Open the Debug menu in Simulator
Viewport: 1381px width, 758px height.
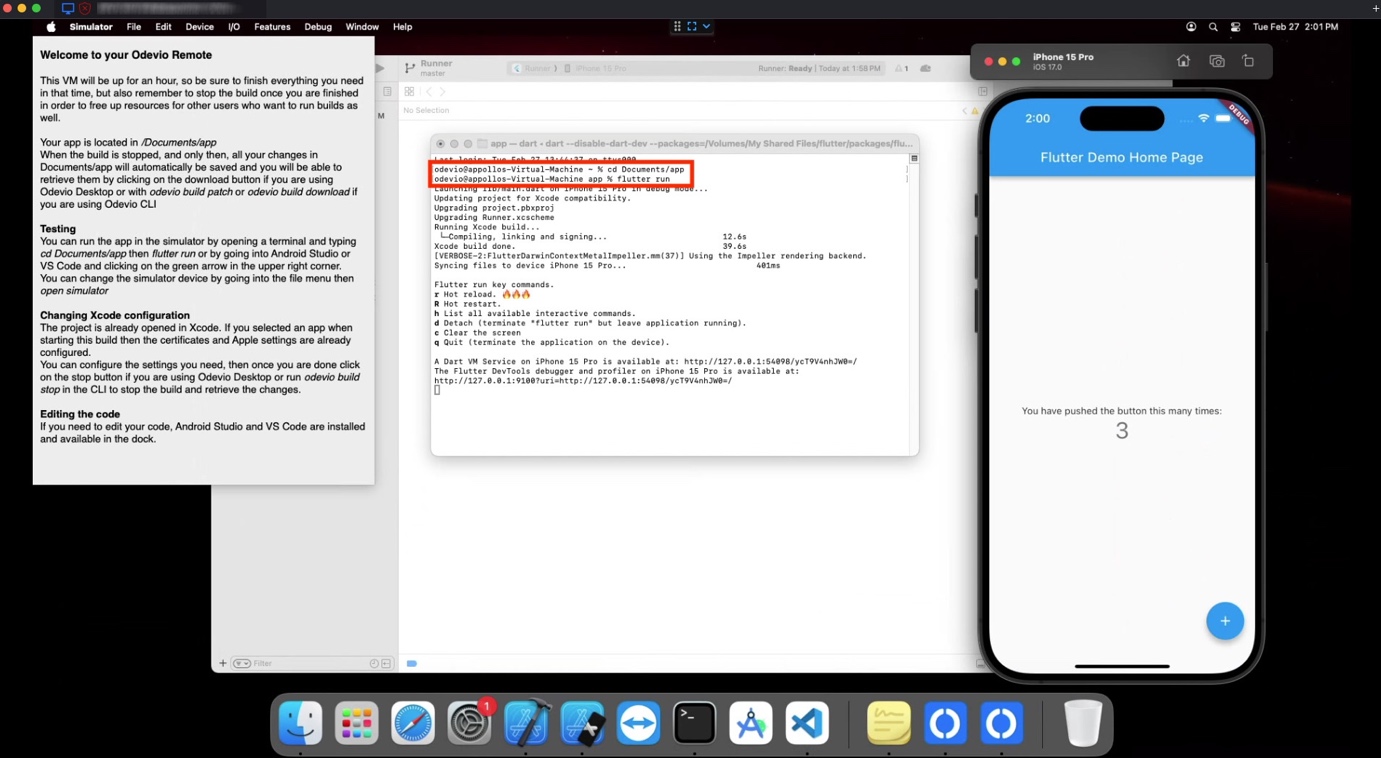[318, 27]
